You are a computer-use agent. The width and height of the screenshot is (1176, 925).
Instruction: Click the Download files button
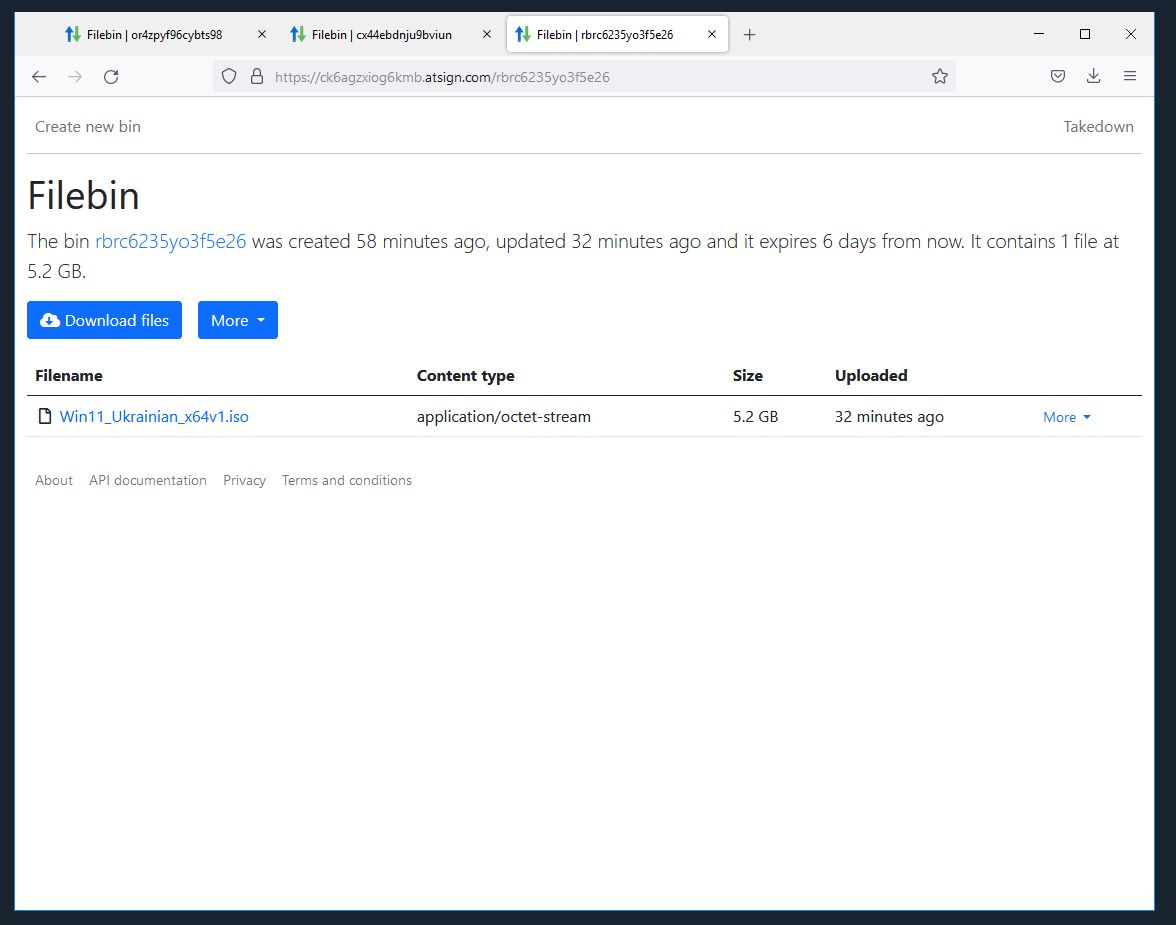104,320
